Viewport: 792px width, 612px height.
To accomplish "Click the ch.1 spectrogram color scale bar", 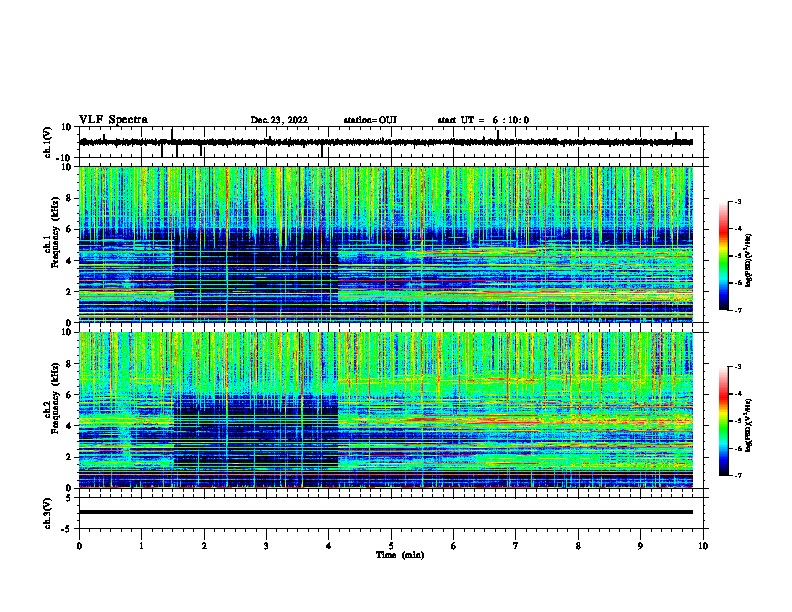I will [724, 256].
